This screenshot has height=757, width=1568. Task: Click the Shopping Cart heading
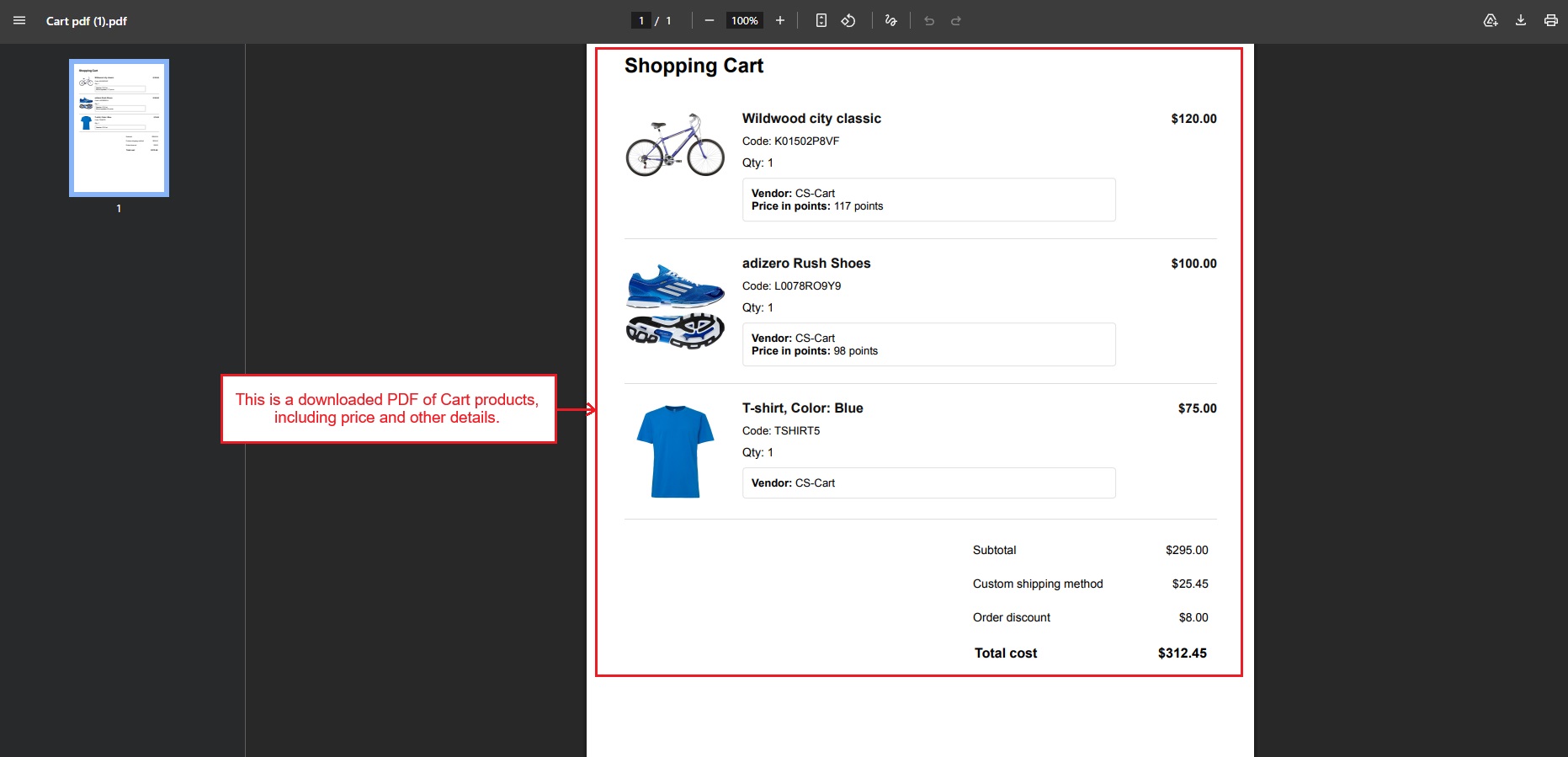pos(694,66)
